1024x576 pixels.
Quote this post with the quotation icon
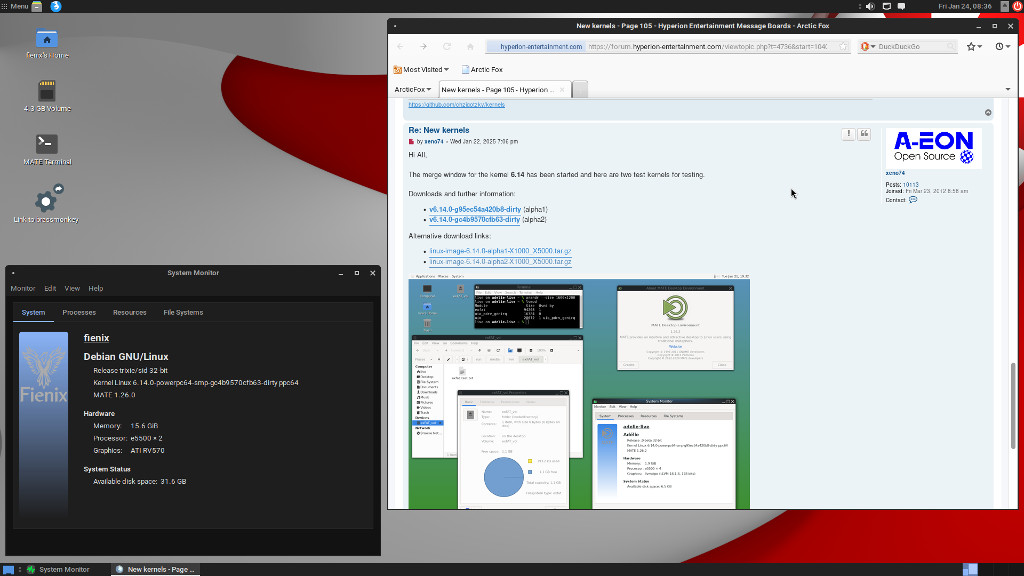click(864, 134)
